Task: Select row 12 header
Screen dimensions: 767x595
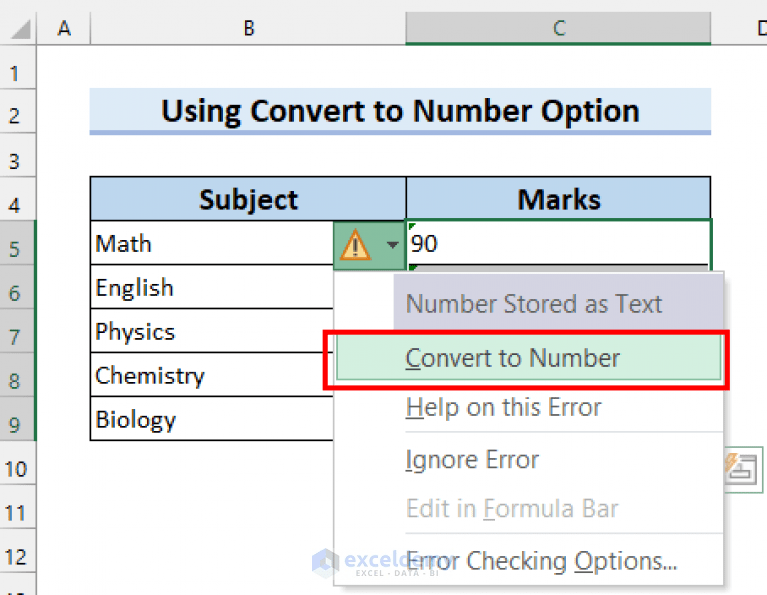Action: (18, 551)
